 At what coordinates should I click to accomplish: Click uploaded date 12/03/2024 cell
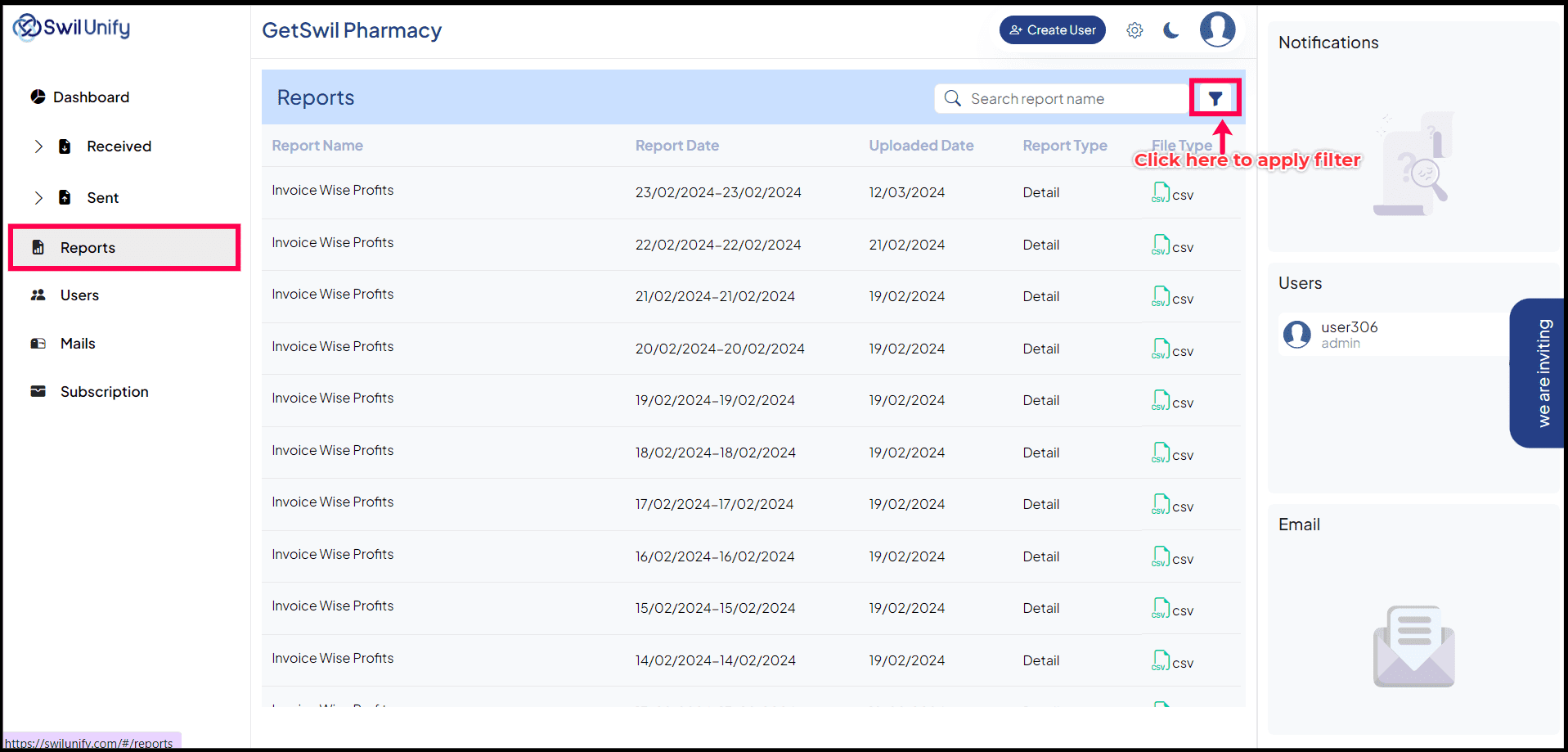906,192
